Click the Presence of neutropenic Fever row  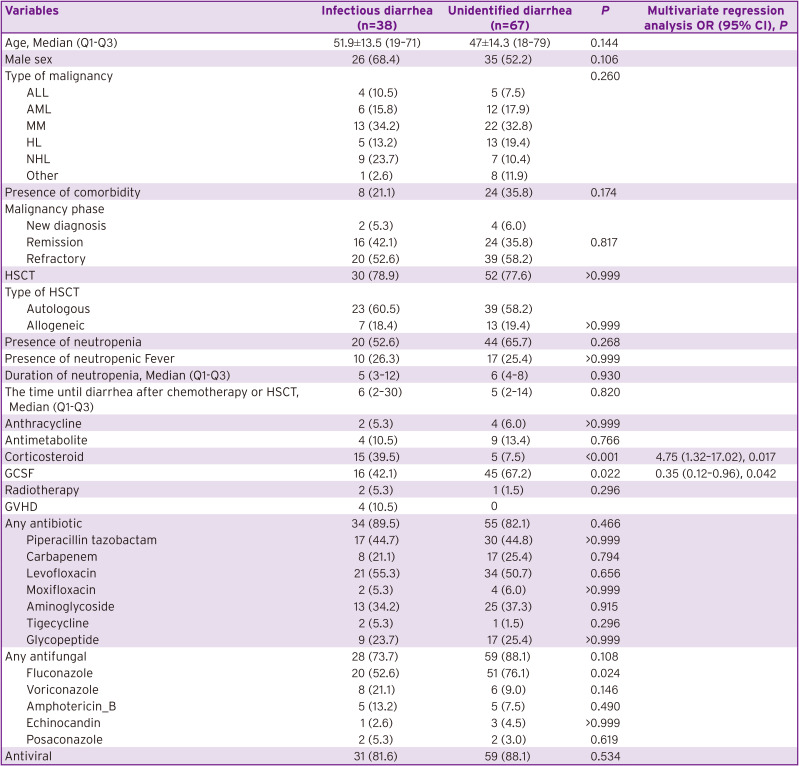400,359
